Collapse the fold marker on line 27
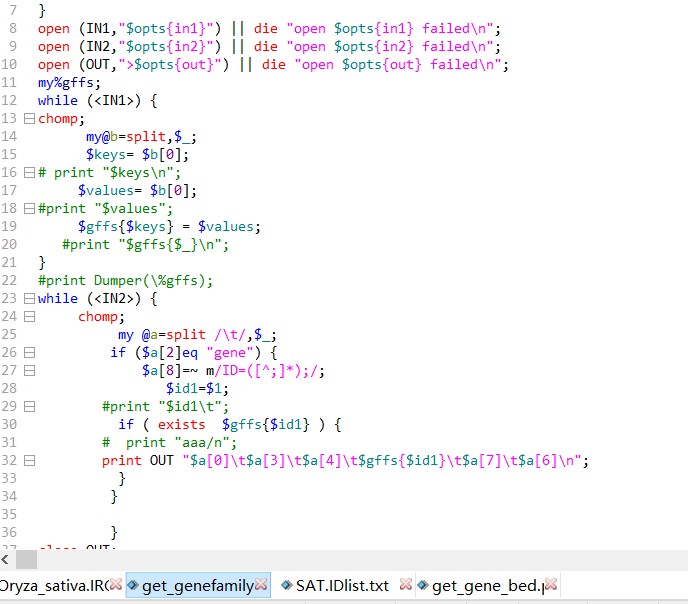Image resolution: width=688 pixels, height=604 pixels. 29,371
